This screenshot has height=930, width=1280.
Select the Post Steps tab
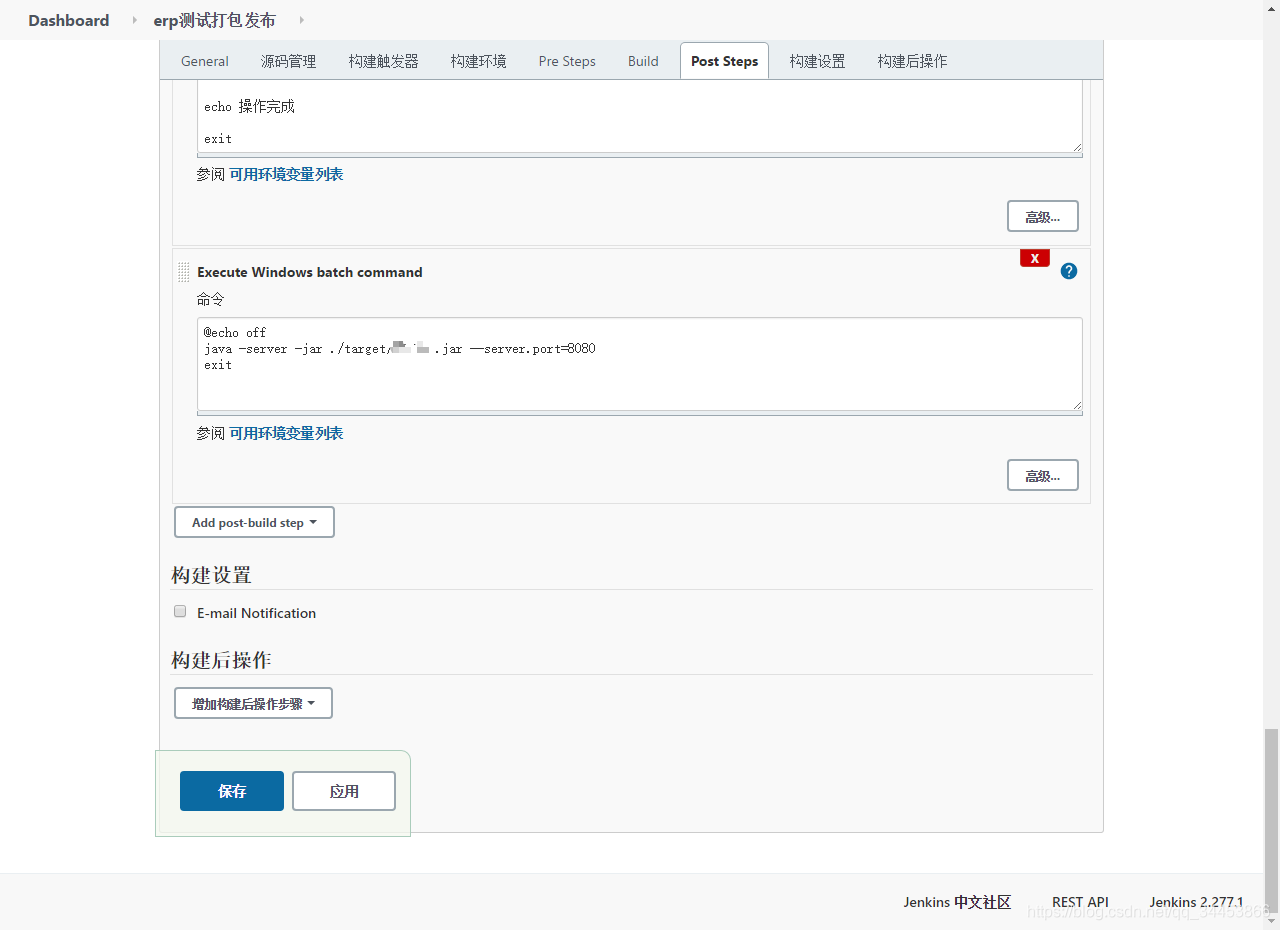click(x=725, y=61)
